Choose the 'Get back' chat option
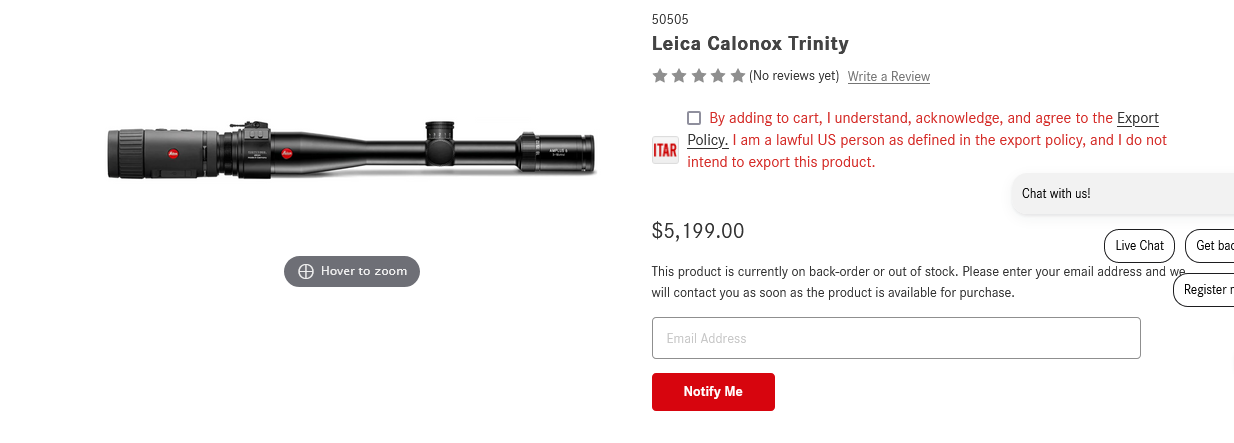1234x443 pixels. click(1212, 245)
